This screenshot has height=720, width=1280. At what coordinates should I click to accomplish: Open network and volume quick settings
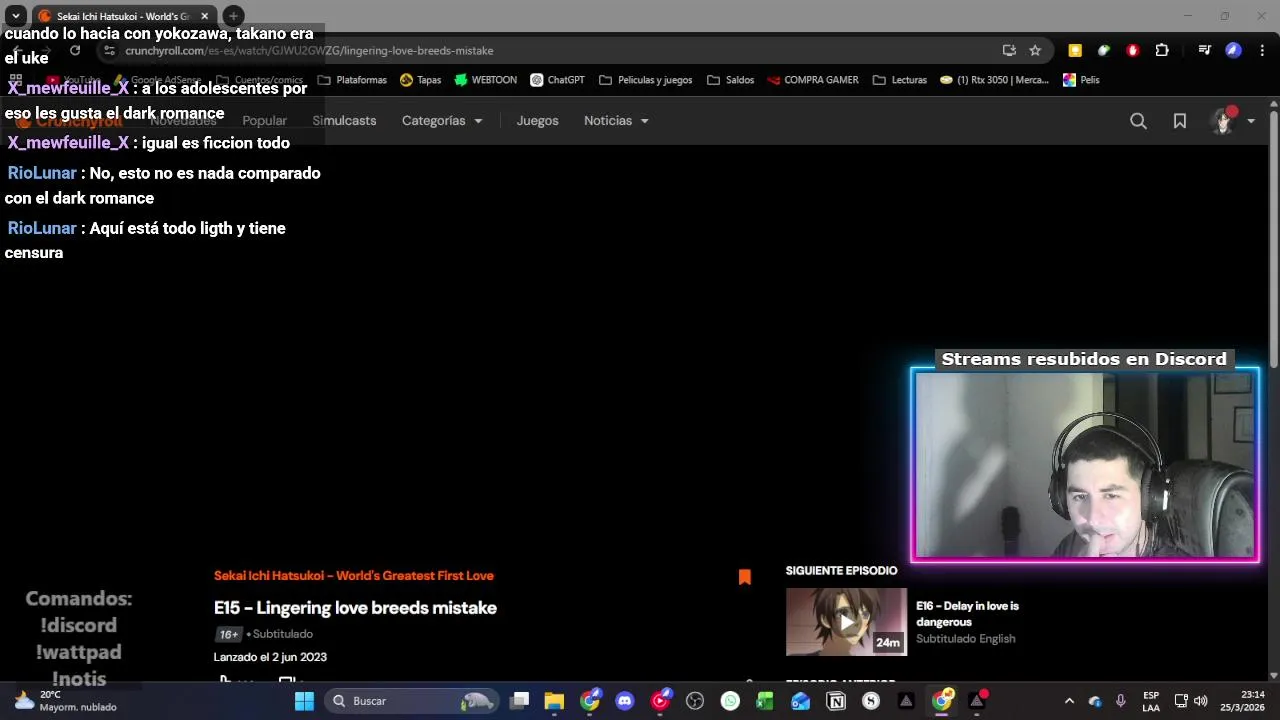click(x=1190, y=701)
